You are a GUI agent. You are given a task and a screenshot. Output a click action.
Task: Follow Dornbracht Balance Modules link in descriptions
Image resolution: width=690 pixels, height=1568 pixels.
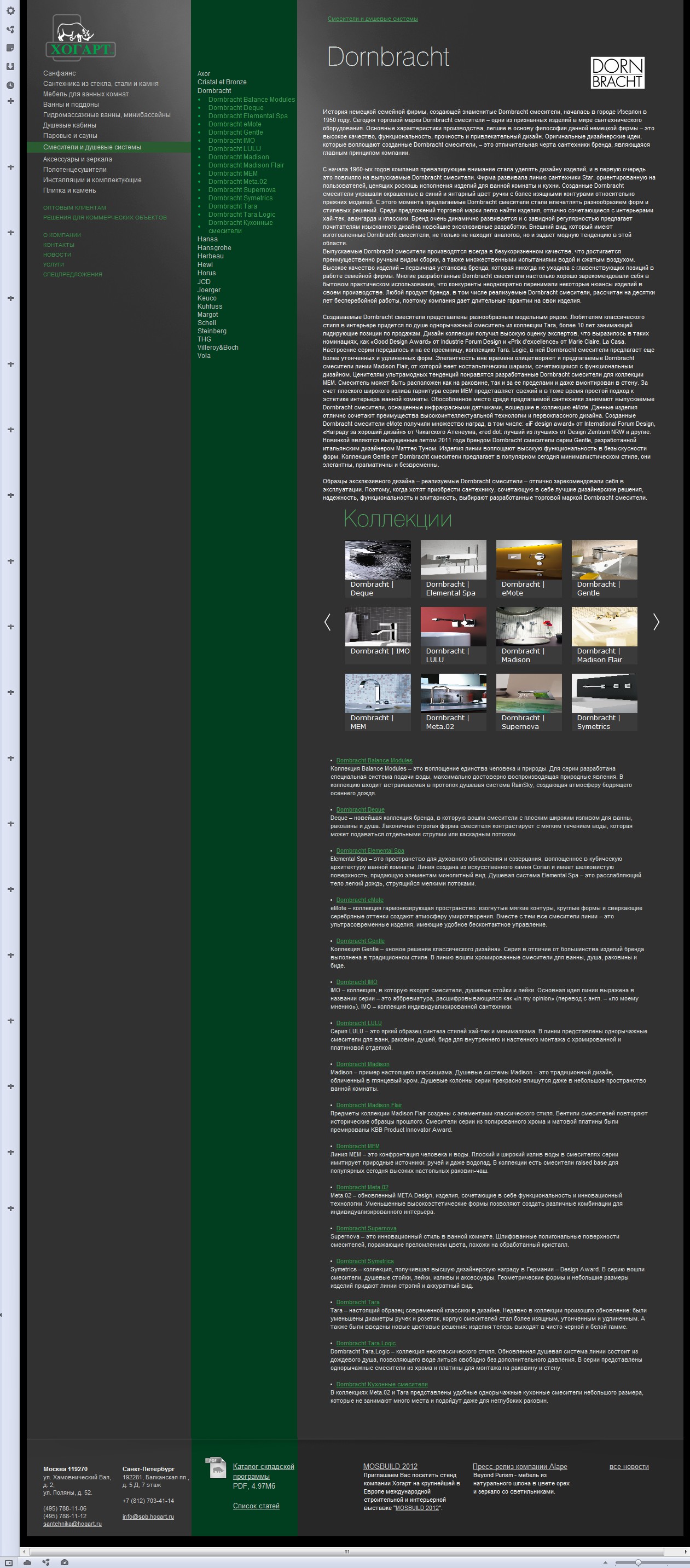coord(374,760)
